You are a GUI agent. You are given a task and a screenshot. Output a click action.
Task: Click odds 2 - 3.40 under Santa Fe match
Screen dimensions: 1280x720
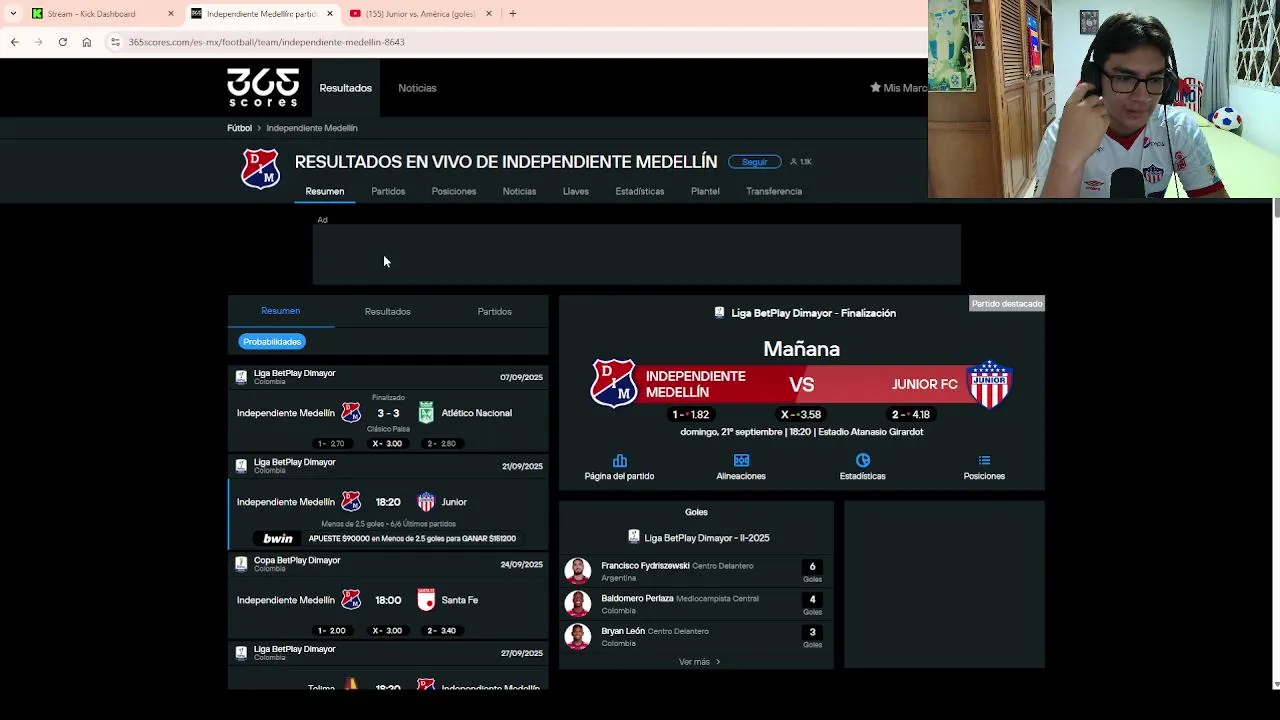[x=441, y=630]
